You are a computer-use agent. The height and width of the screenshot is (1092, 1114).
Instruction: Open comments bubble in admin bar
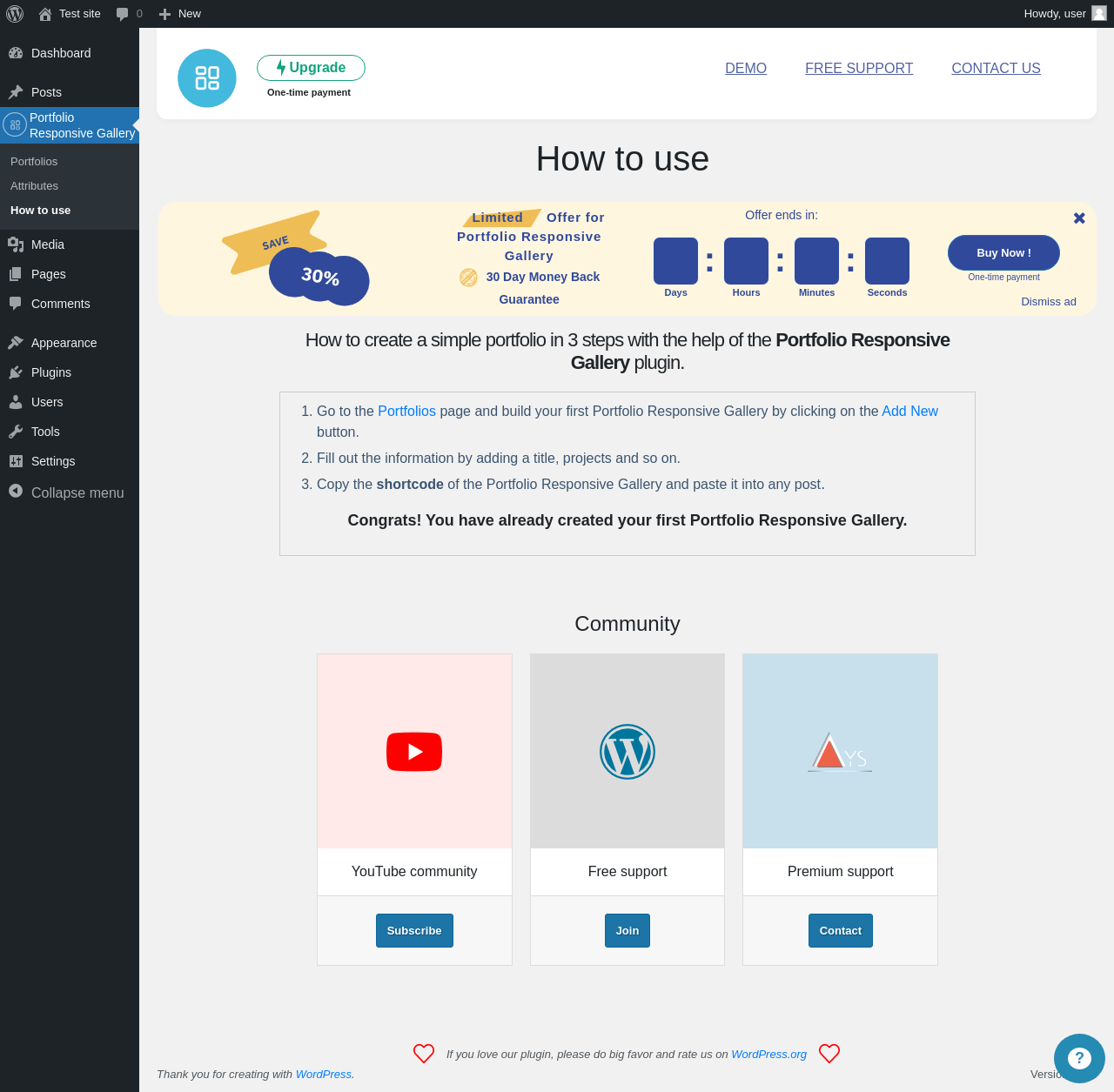123,14
